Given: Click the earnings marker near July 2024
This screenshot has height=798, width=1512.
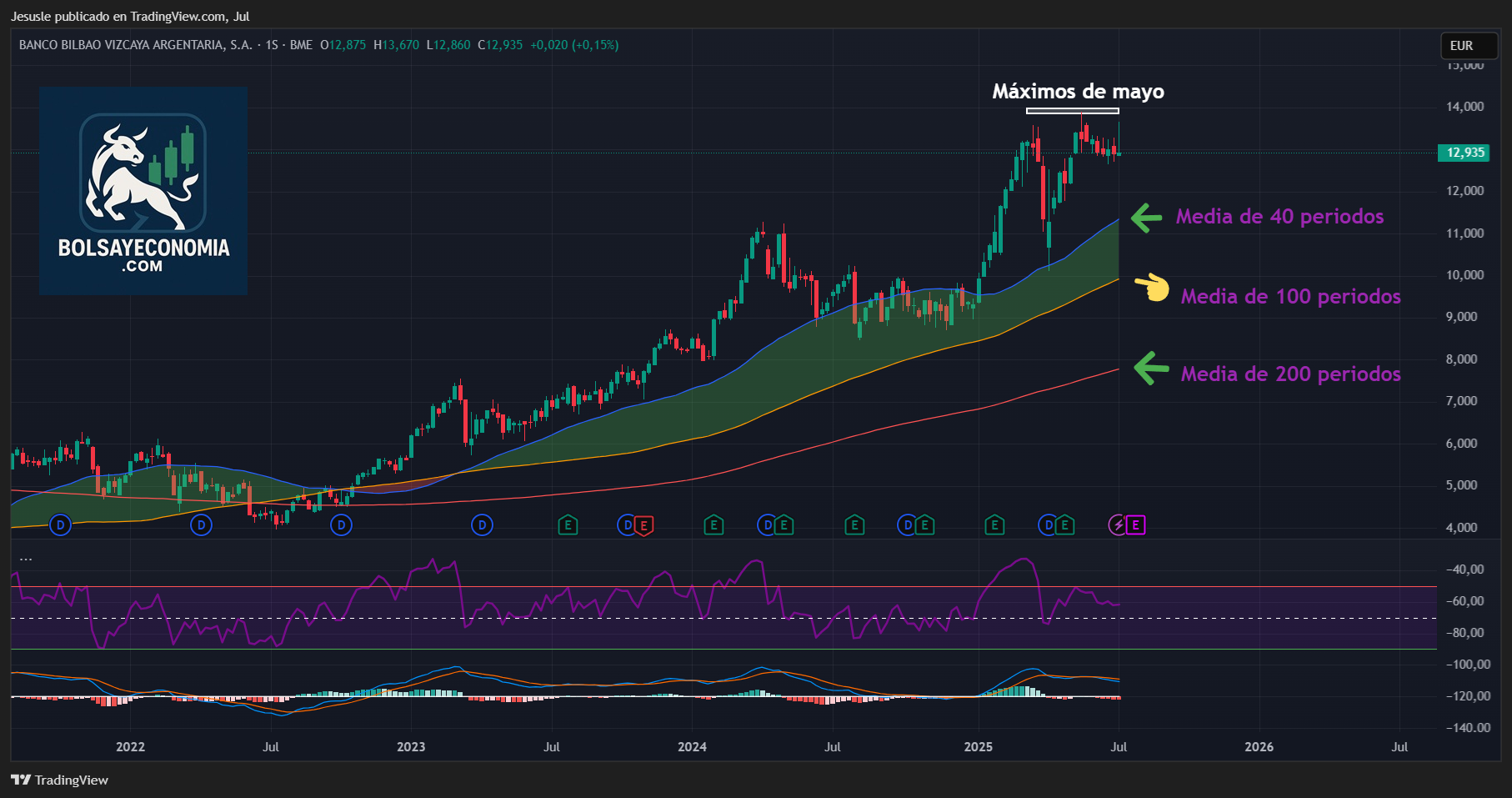Looking at the screenshot, I should [854, 525].
